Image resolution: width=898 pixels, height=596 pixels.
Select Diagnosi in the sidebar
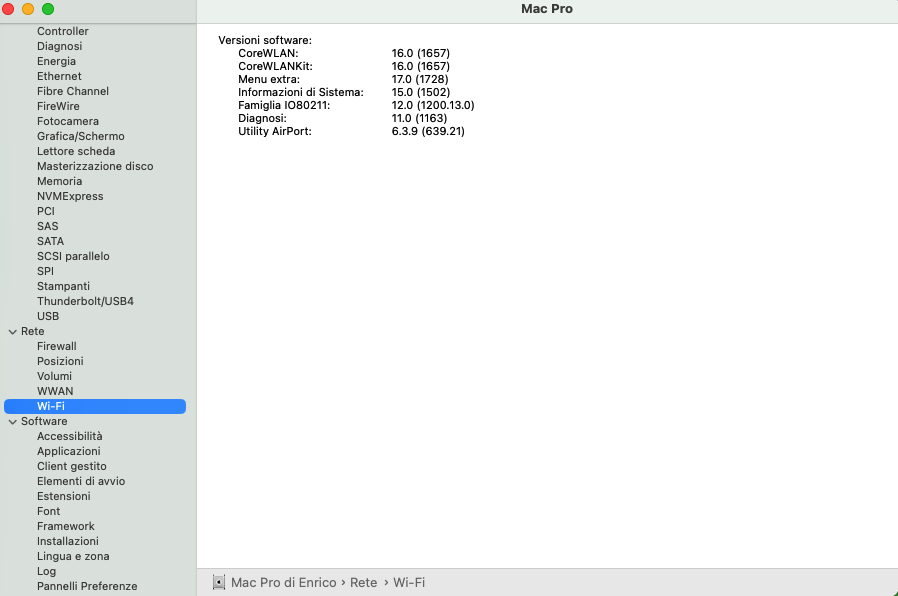[x=60, y=46]
